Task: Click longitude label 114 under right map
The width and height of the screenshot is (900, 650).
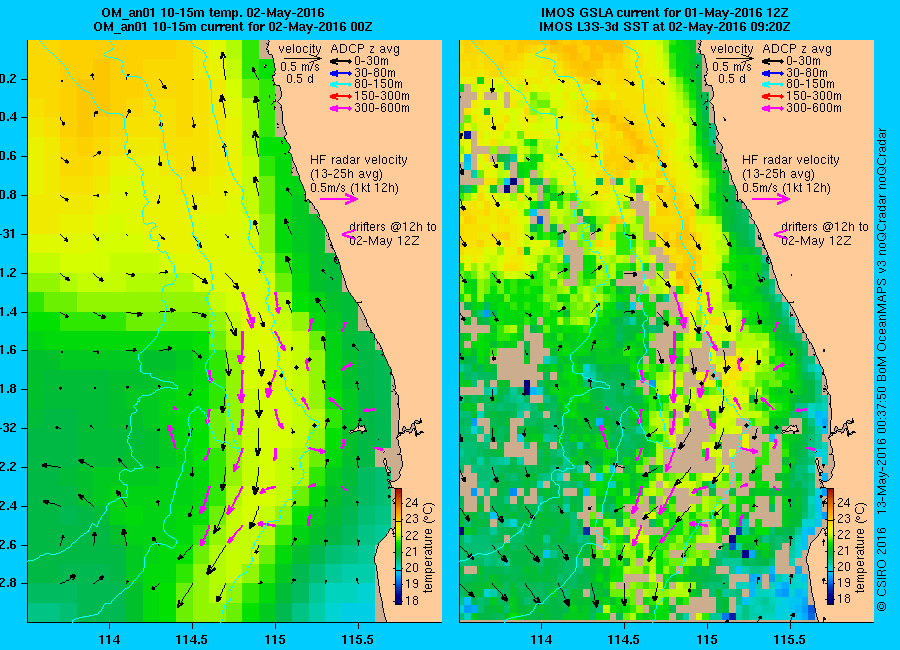Action: 541,639
